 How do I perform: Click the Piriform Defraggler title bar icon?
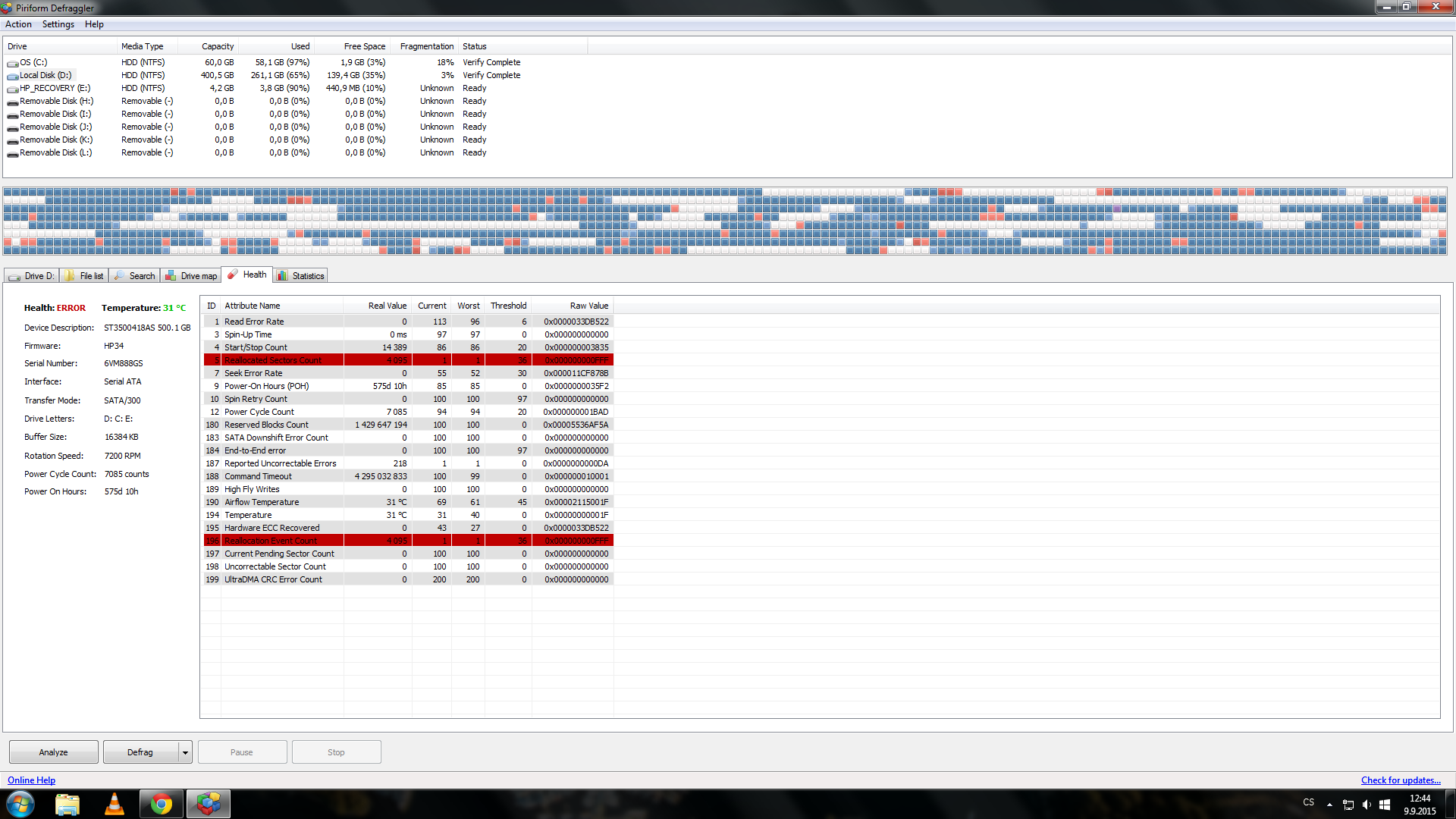click(7, 8)
